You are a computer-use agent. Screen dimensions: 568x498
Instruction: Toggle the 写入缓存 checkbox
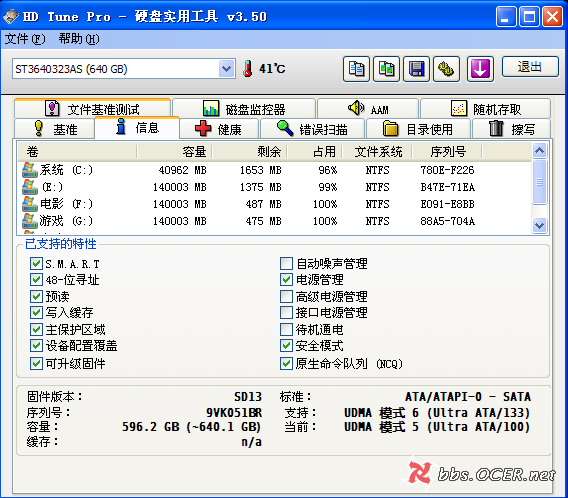[x=36, y=312]
